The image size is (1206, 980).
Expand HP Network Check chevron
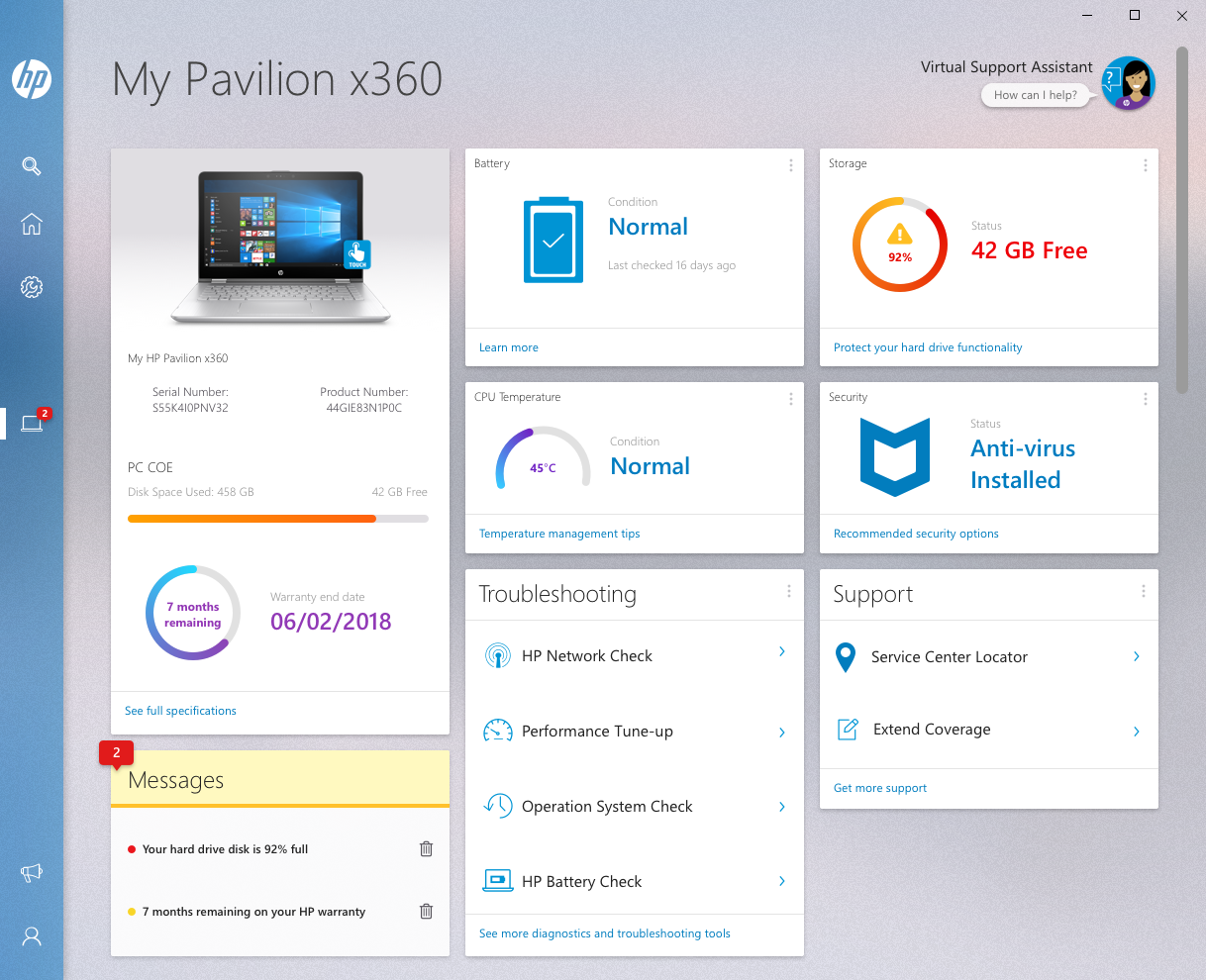[782, 651]
